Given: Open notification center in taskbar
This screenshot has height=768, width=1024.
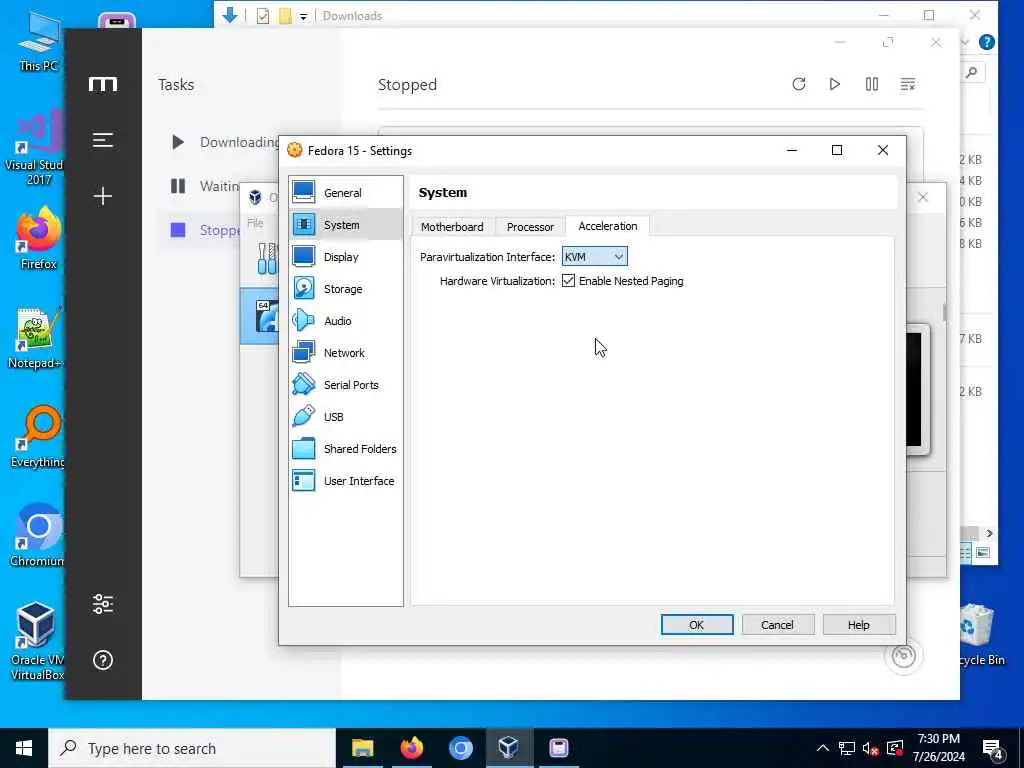Looking at the screenshot, I should pyautogui.click(x=993, y=750).
